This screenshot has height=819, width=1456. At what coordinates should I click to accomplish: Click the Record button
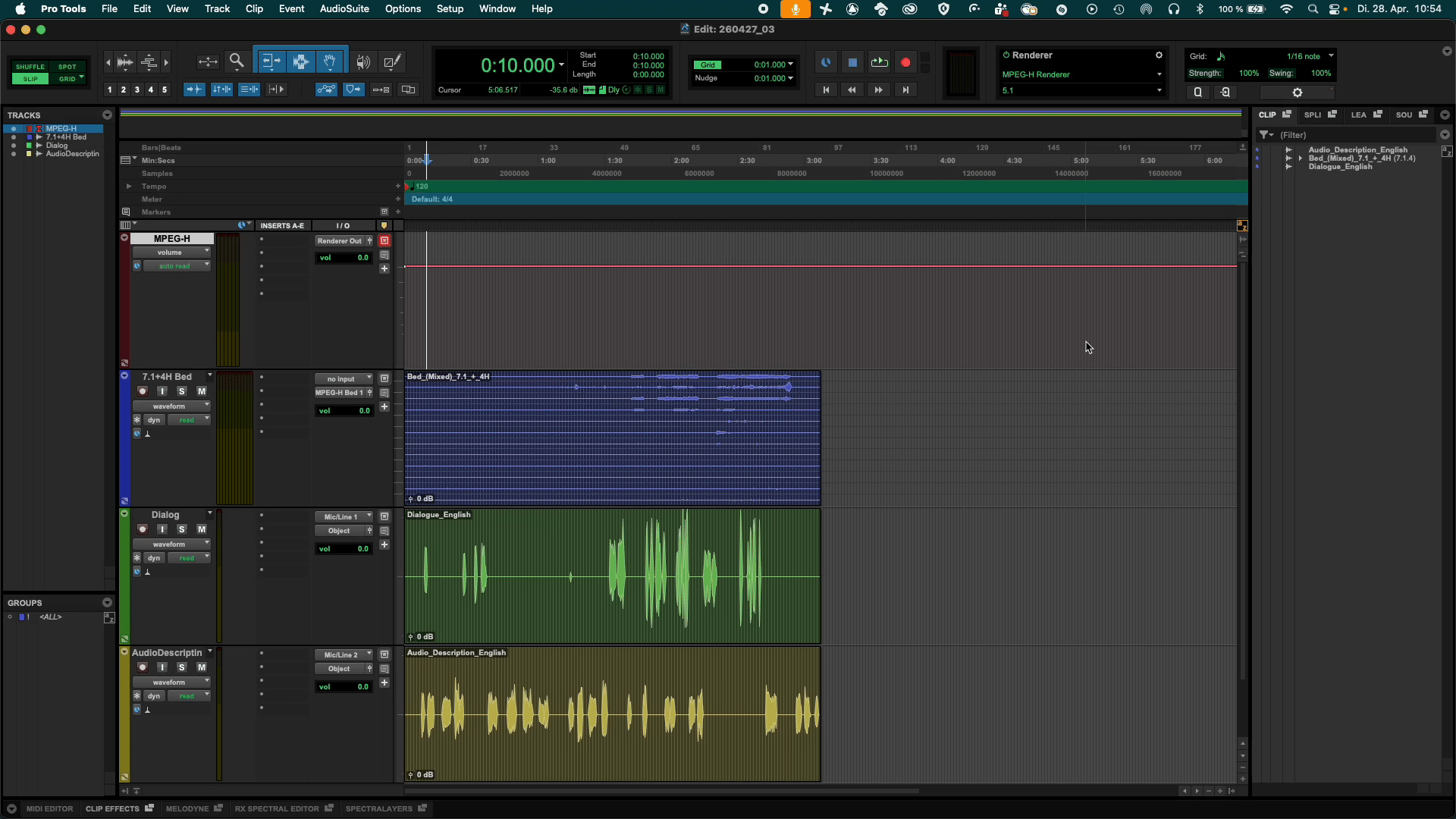coord(905,63)
